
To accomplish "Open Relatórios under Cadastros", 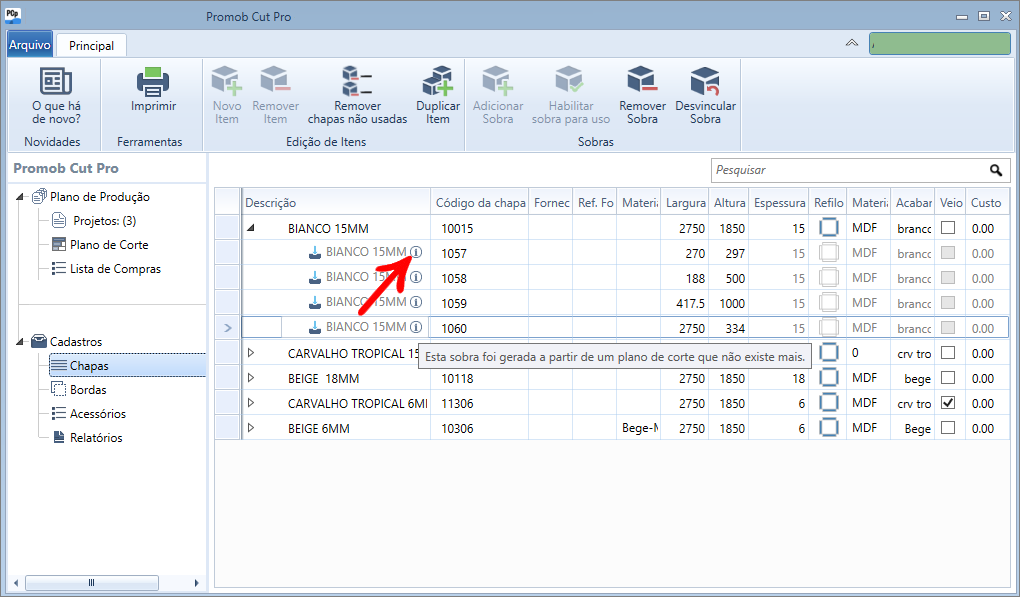I will point(96,438).
